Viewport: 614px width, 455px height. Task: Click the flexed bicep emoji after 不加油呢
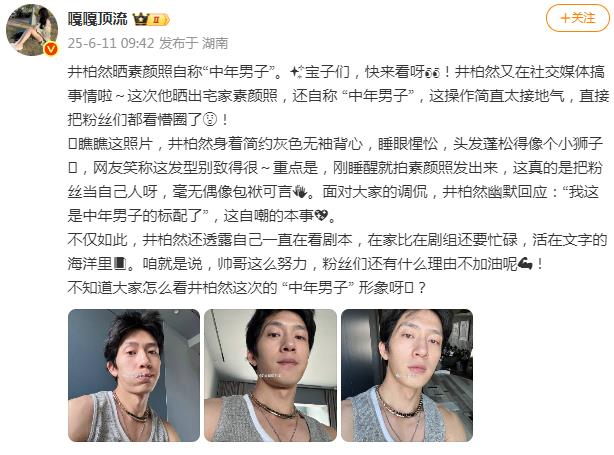(x=525, y=264)
